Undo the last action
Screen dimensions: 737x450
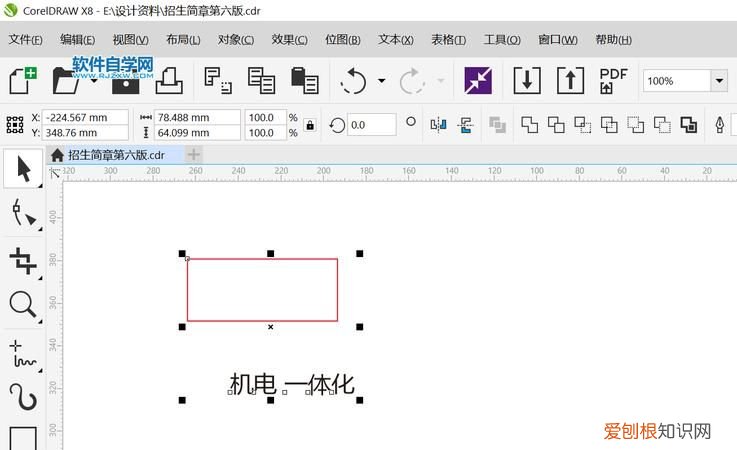[x=353, y=81]
